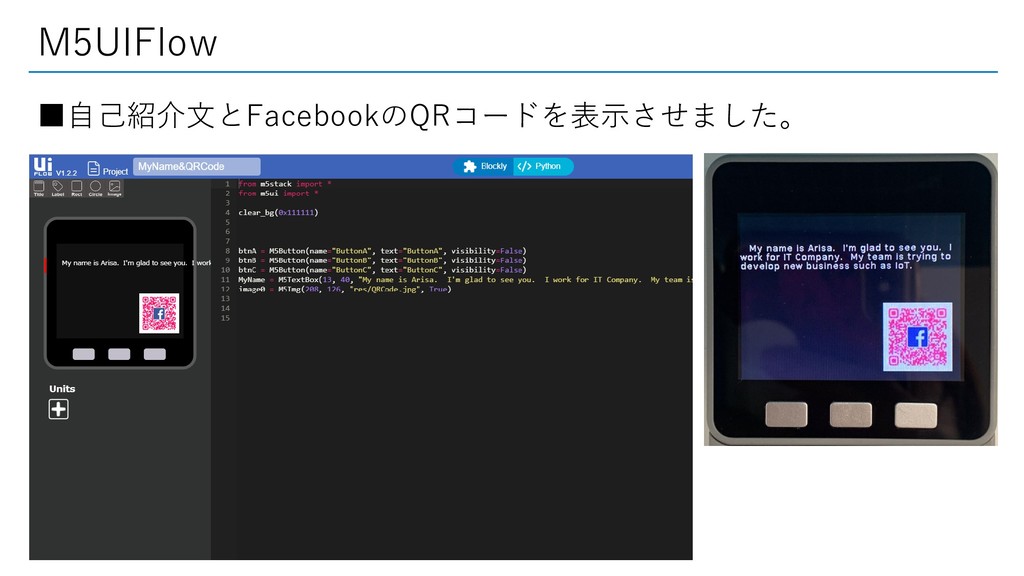Select the Rect widget tool
Screen dimensions: 1024x576
click(x=76, y=188)
